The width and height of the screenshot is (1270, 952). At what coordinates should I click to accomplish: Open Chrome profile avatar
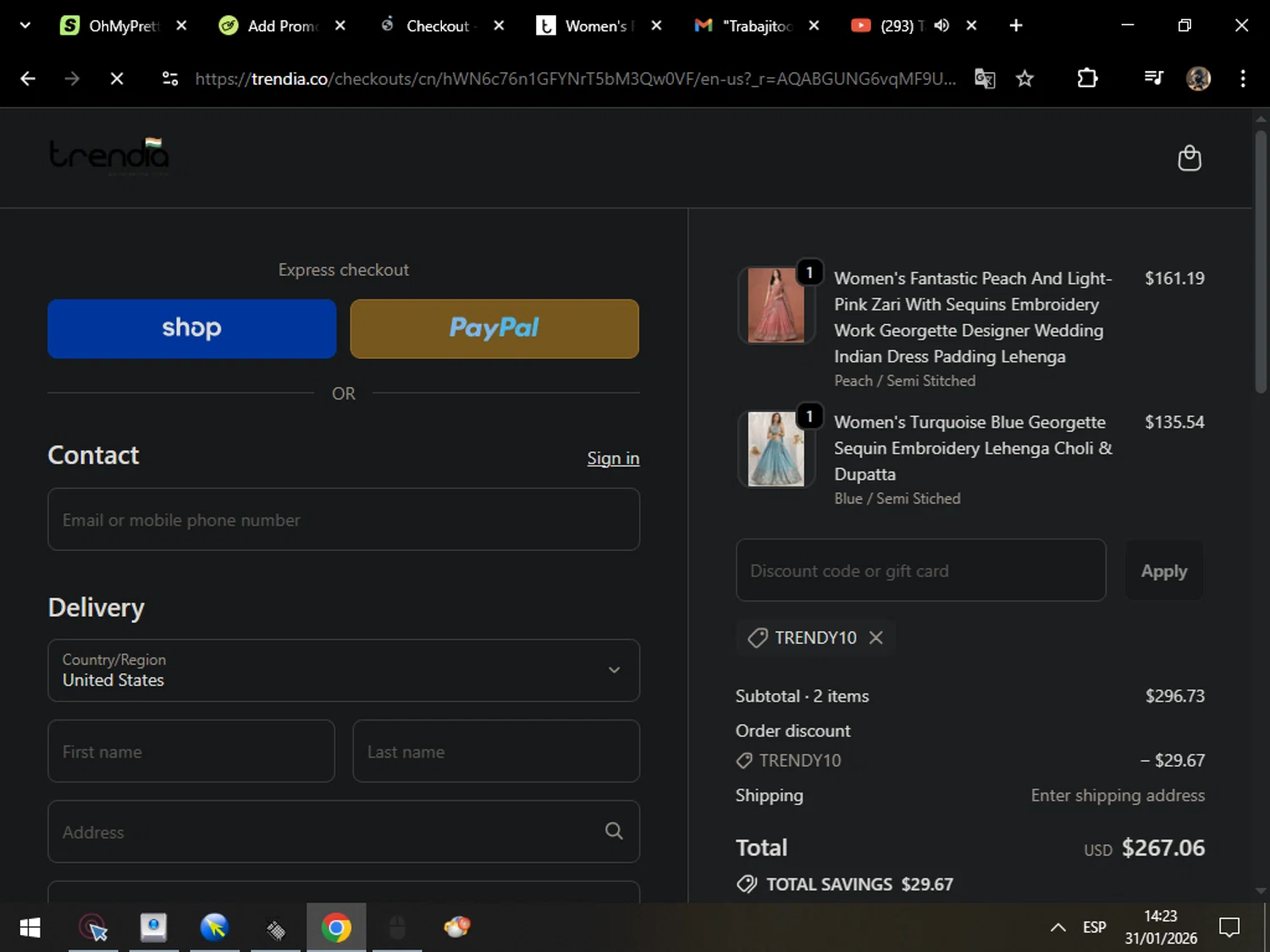[1198, 79]
